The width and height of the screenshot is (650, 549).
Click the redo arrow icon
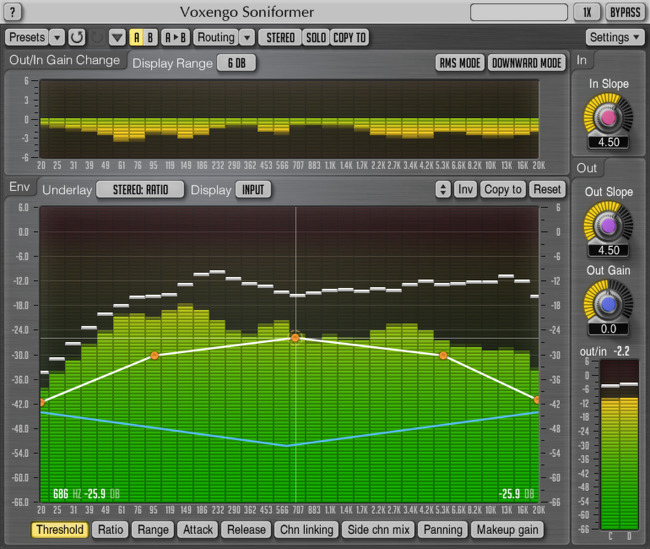tap(97, 37)
